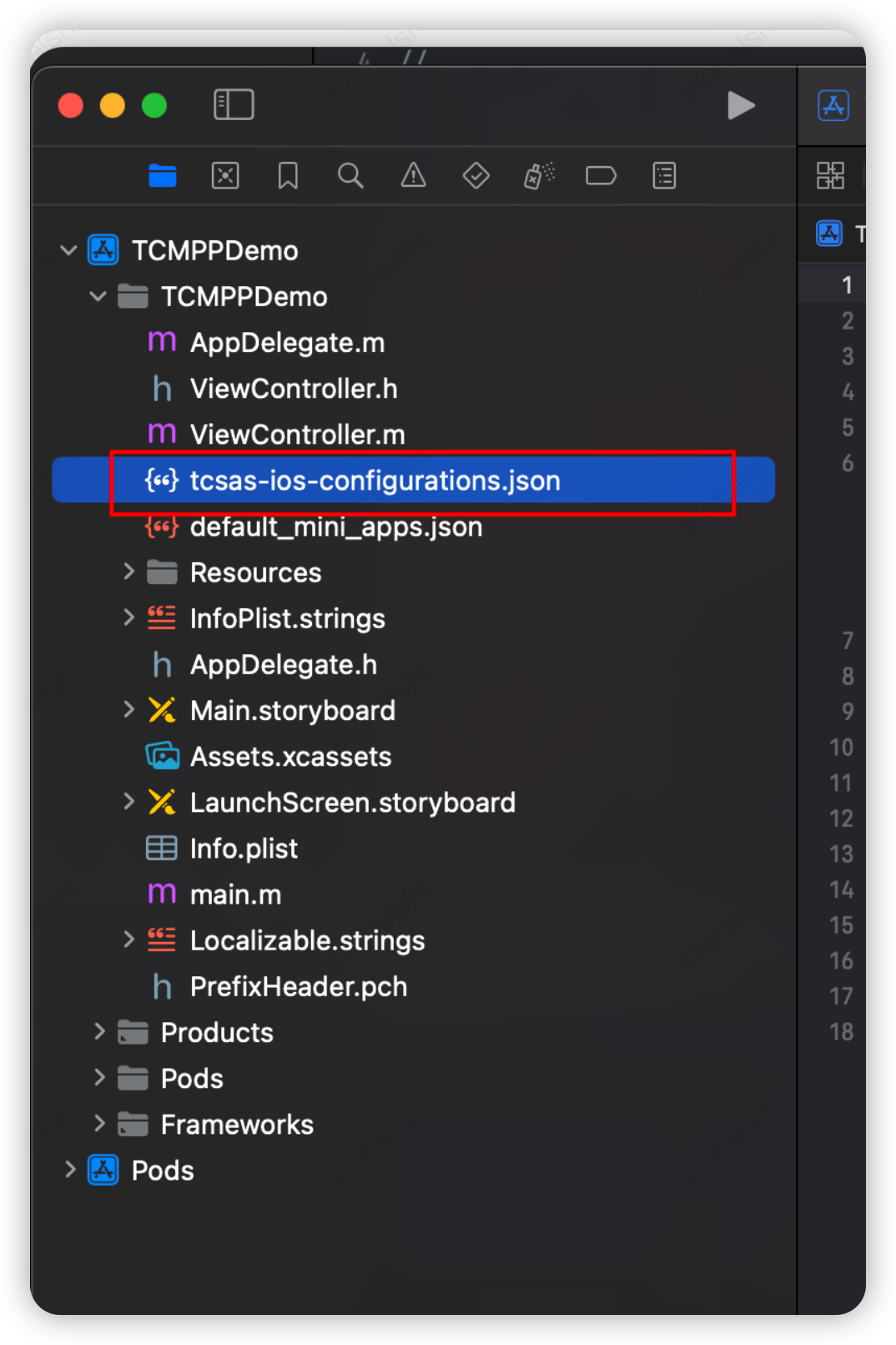Open the Project navigator folder tab
The width and height of the screenshot is (896, 1345).
[x=163, y=176]
